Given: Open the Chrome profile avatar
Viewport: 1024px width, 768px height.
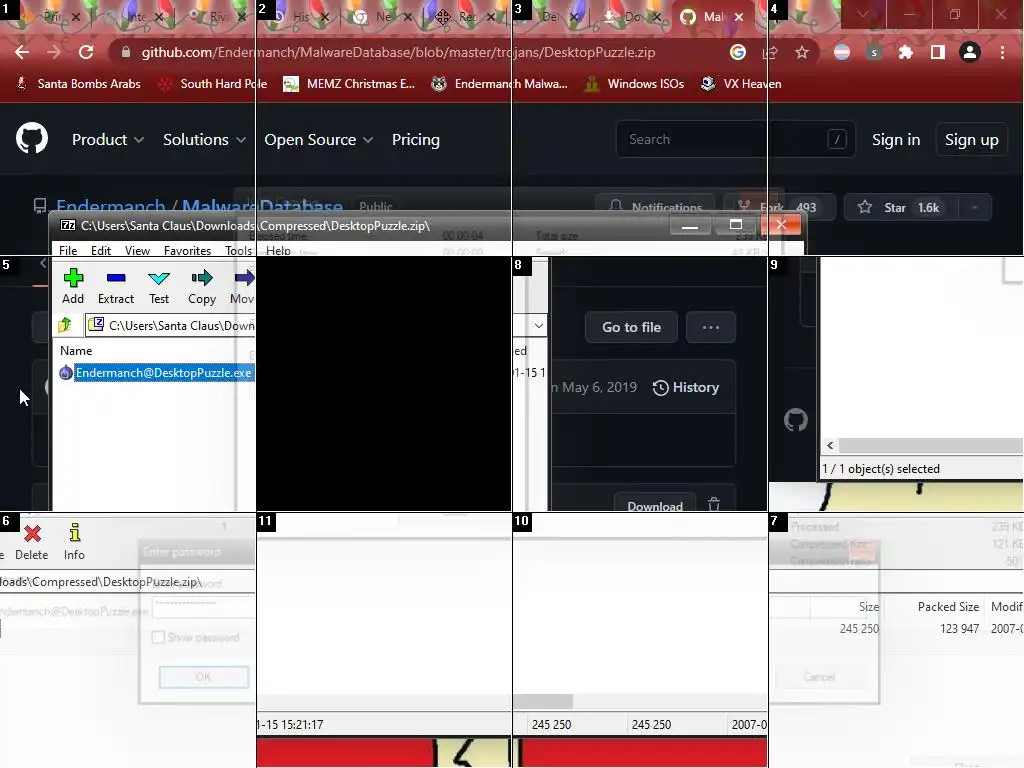Looking at the screenshot, I should coord(970,52).
